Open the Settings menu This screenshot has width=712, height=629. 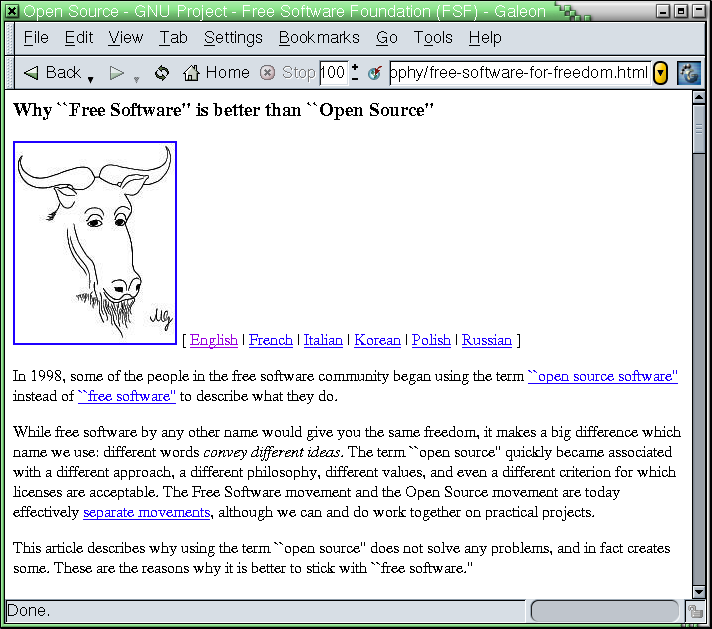pos(233,37)
